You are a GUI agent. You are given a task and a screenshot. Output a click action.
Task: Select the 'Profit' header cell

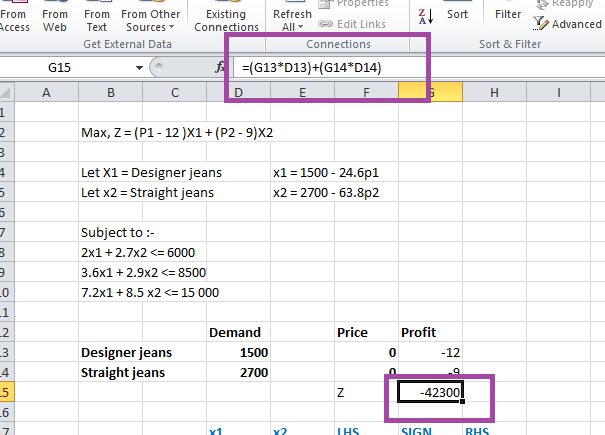coord(431,332)
